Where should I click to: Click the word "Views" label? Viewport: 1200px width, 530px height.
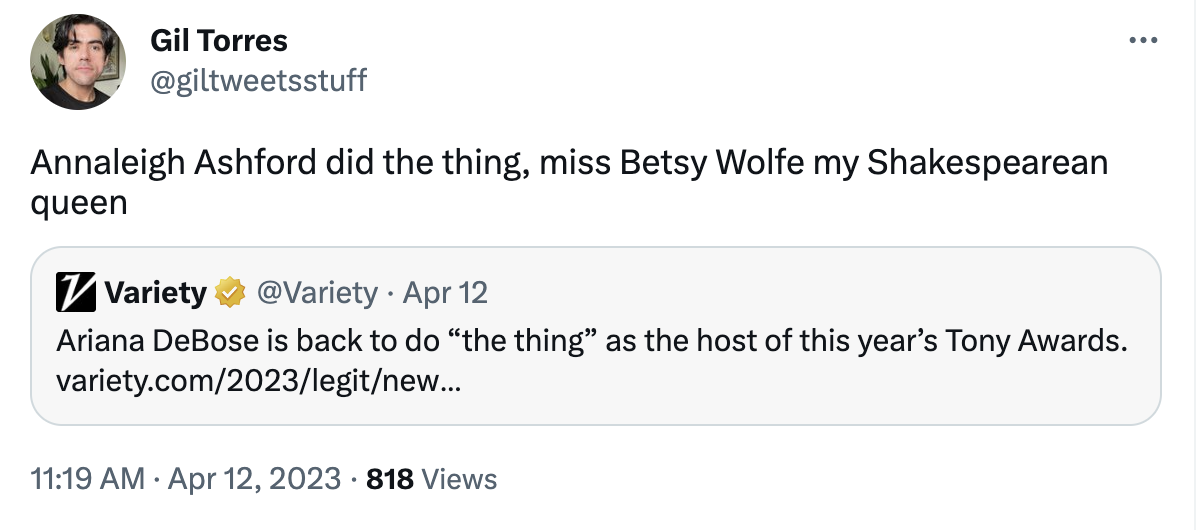pyautogui.click(x=459, y=479)
